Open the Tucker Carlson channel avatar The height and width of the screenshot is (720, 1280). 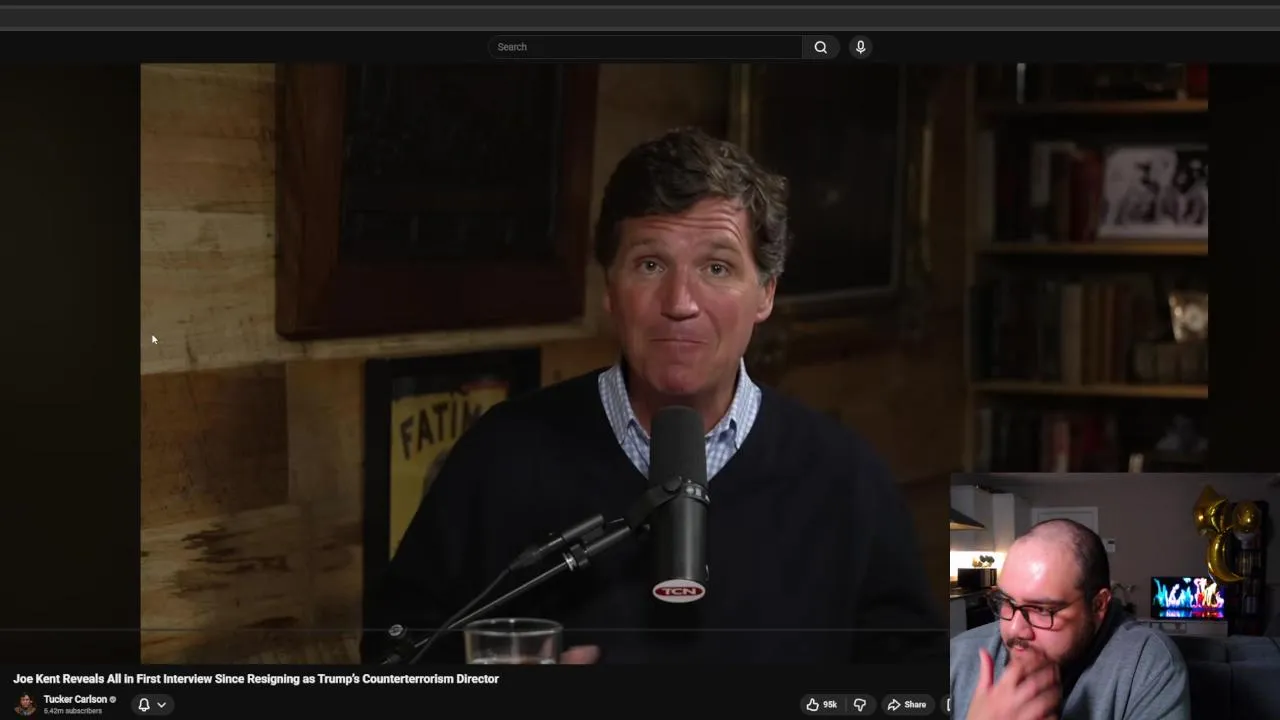click(x=25, y=704)
